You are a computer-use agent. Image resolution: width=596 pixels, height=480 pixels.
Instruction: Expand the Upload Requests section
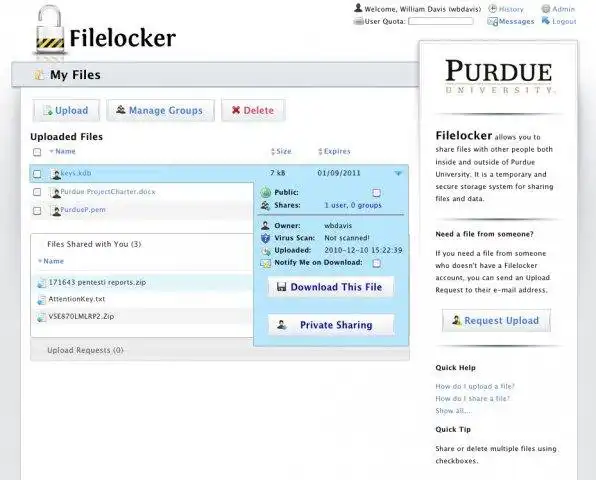pyautogui.click(x=85, y=350)
